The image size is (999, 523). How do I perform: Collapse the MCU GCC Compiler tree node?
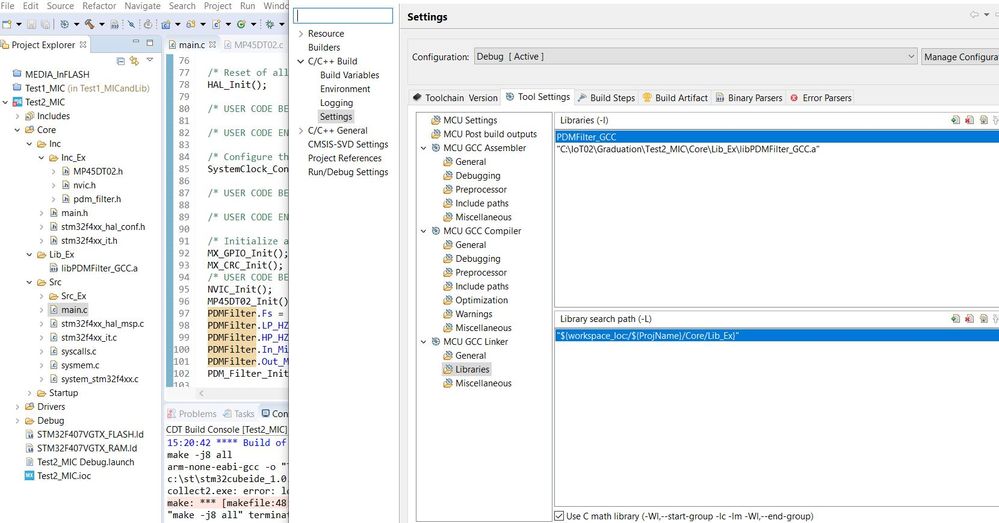[x=423, y=231]
